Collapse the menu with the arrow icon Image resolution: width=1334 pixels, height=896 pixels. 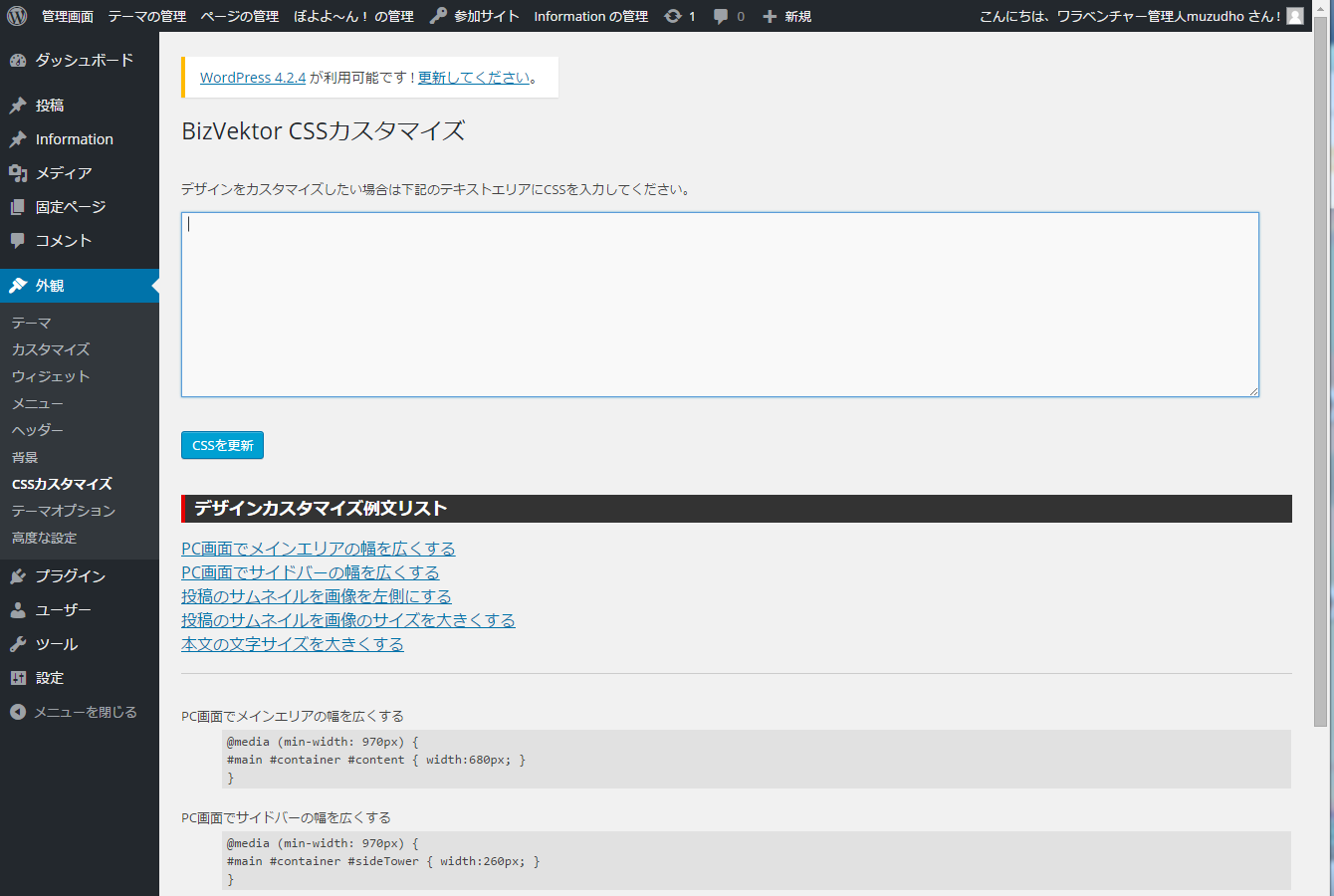18,712
